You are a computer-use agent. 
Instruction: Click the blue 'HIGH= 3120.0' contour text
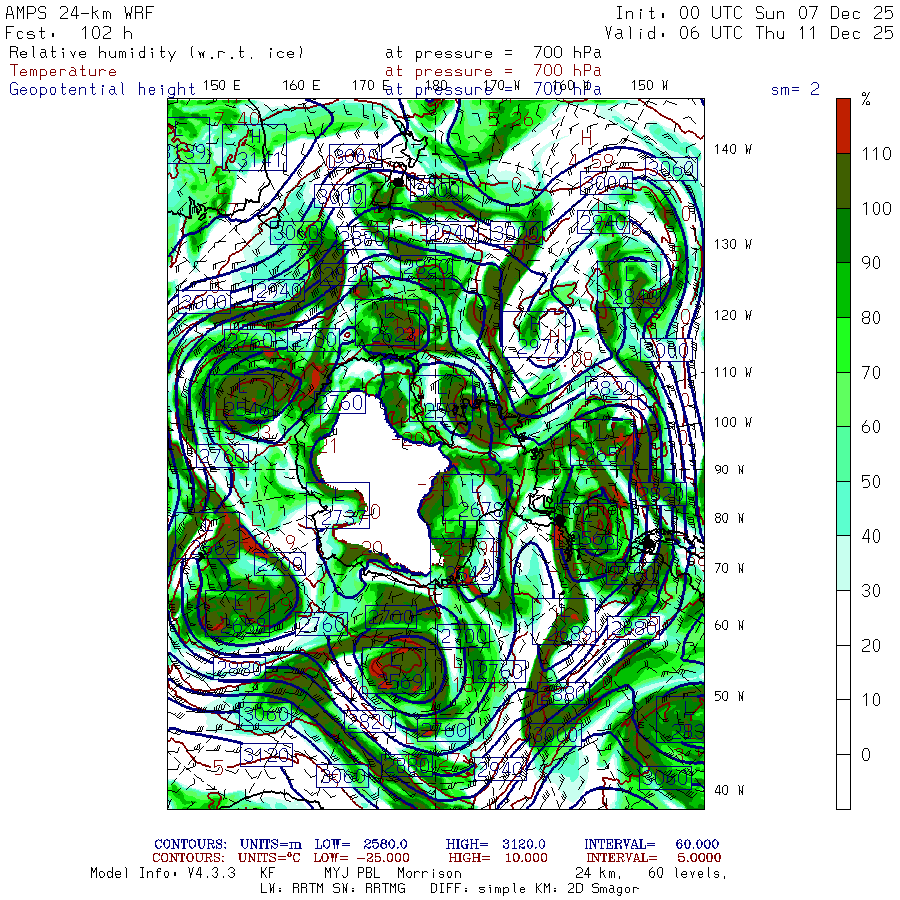[x=495, y=844]
